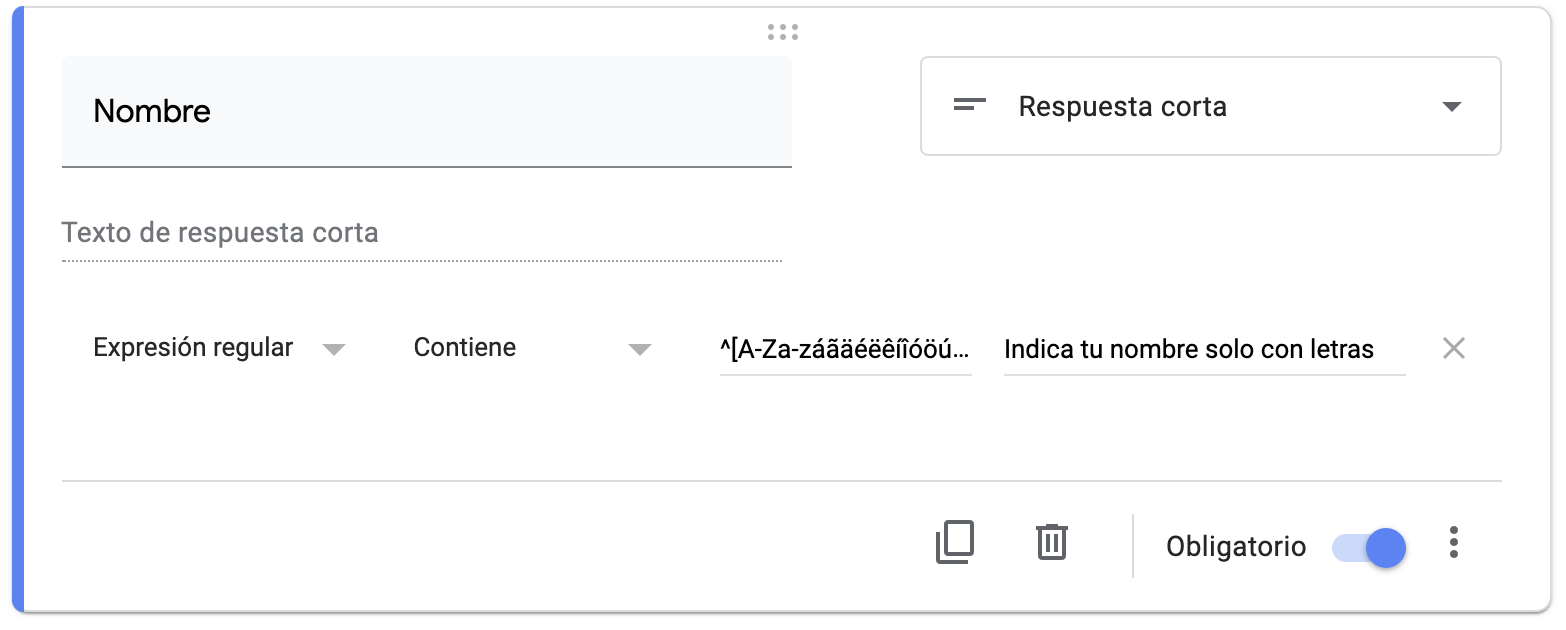1566x630 pixels.
Task: Remove the validation rule with X
Action: tap(1453, 348)
